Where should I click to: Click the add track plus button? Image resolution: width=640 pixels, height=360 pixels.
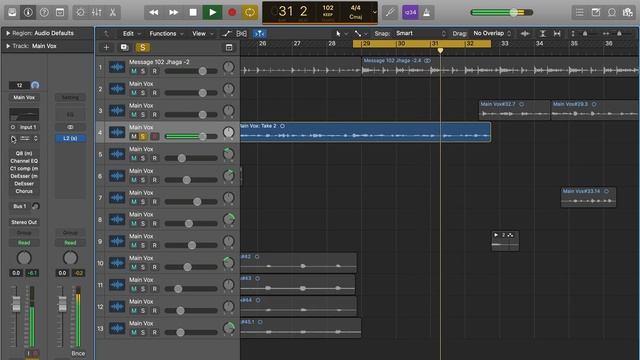(106, 47)
